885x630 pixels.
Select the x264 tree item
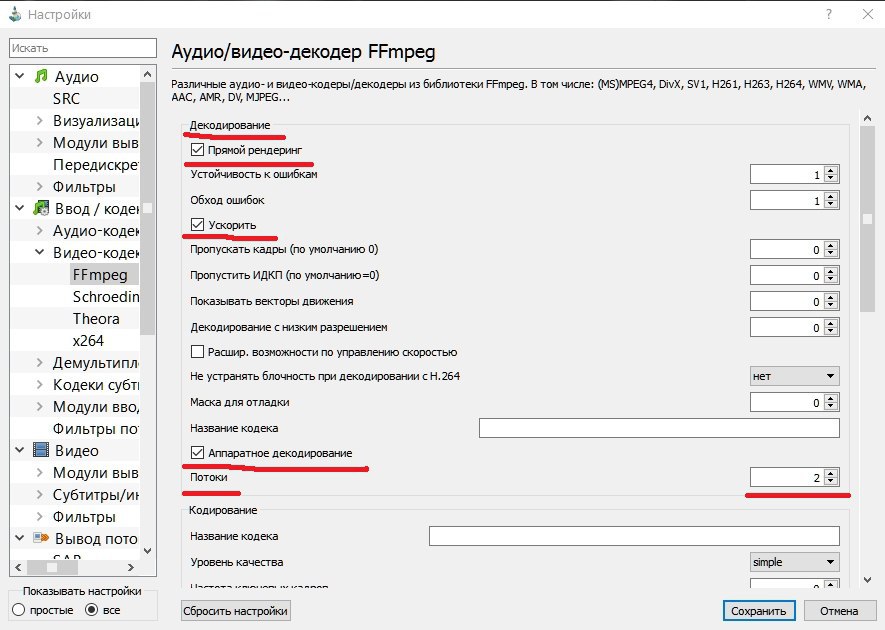(x=88, y=340)
